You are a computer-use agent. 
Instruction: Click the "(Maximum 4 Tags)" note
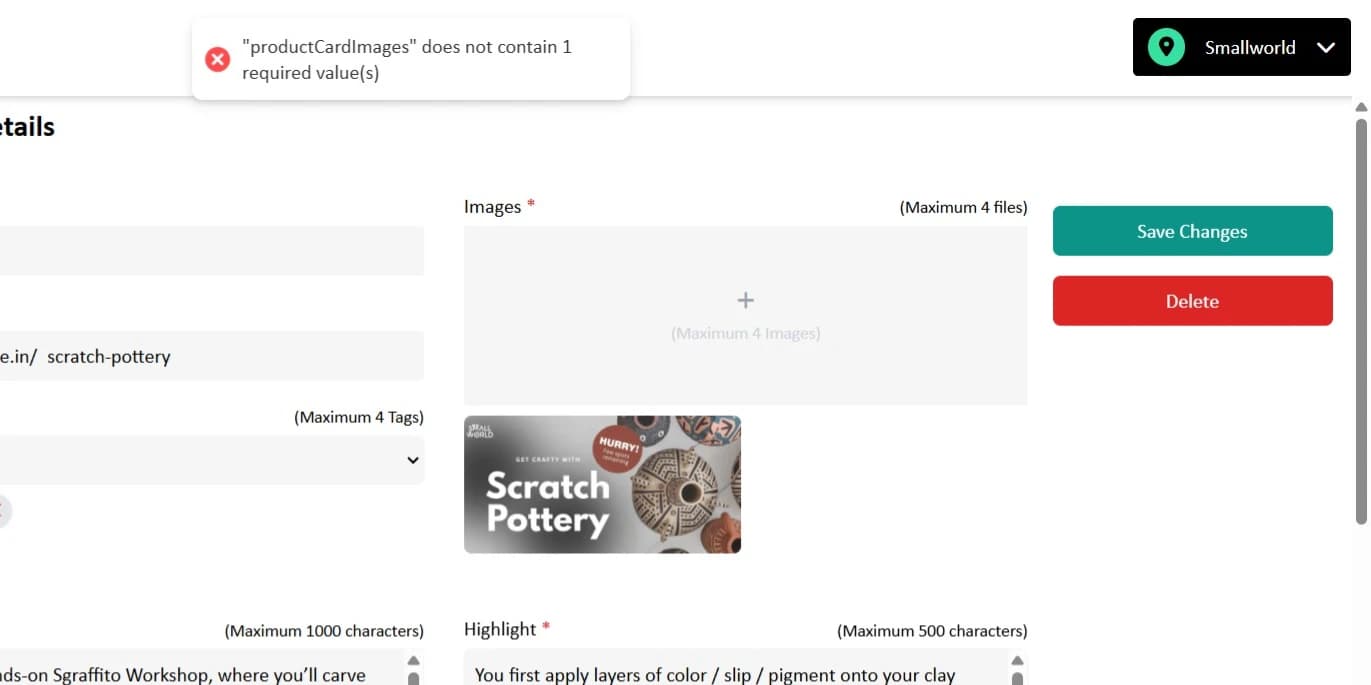pos(359,417)
